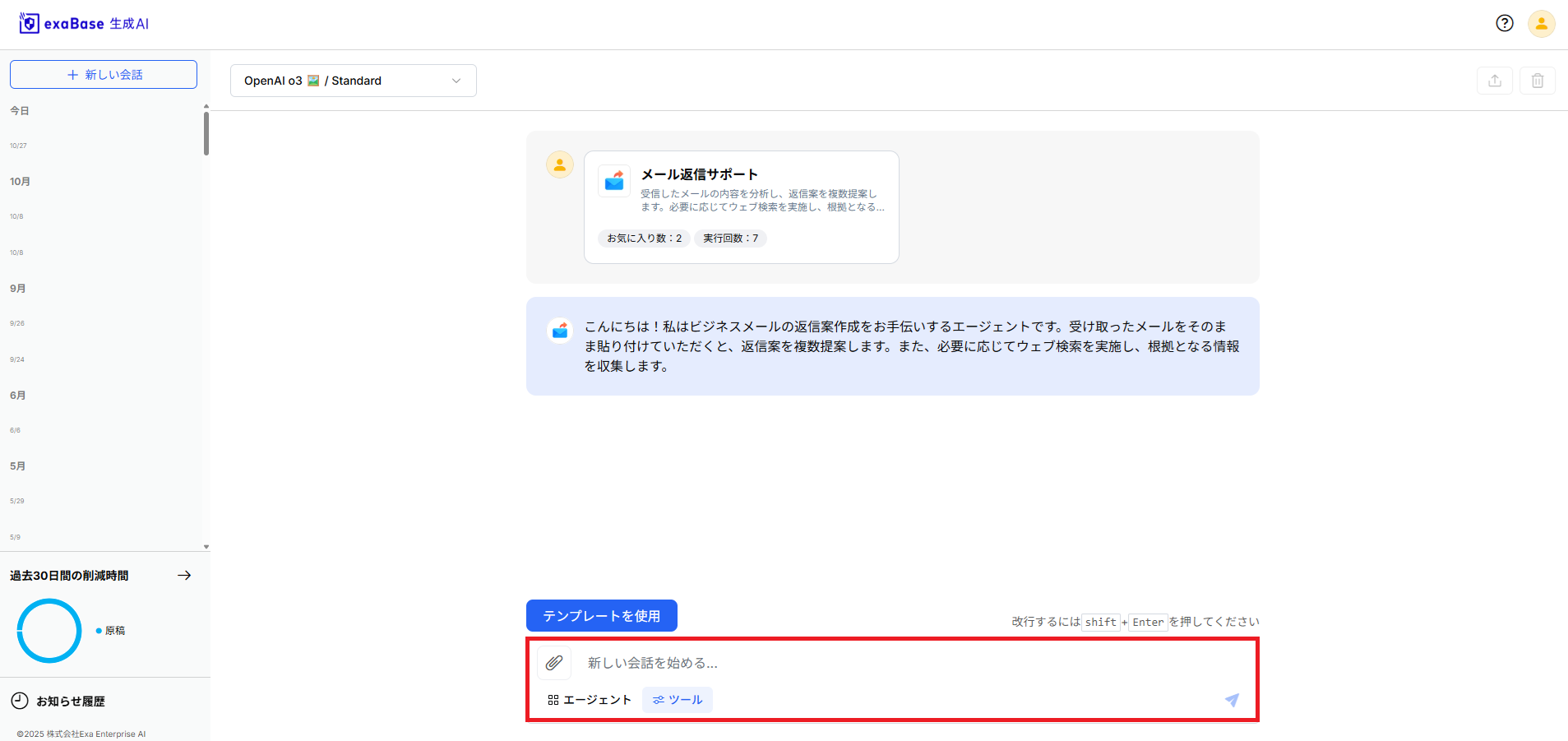Click the 実行回数：7 badge

731,239
